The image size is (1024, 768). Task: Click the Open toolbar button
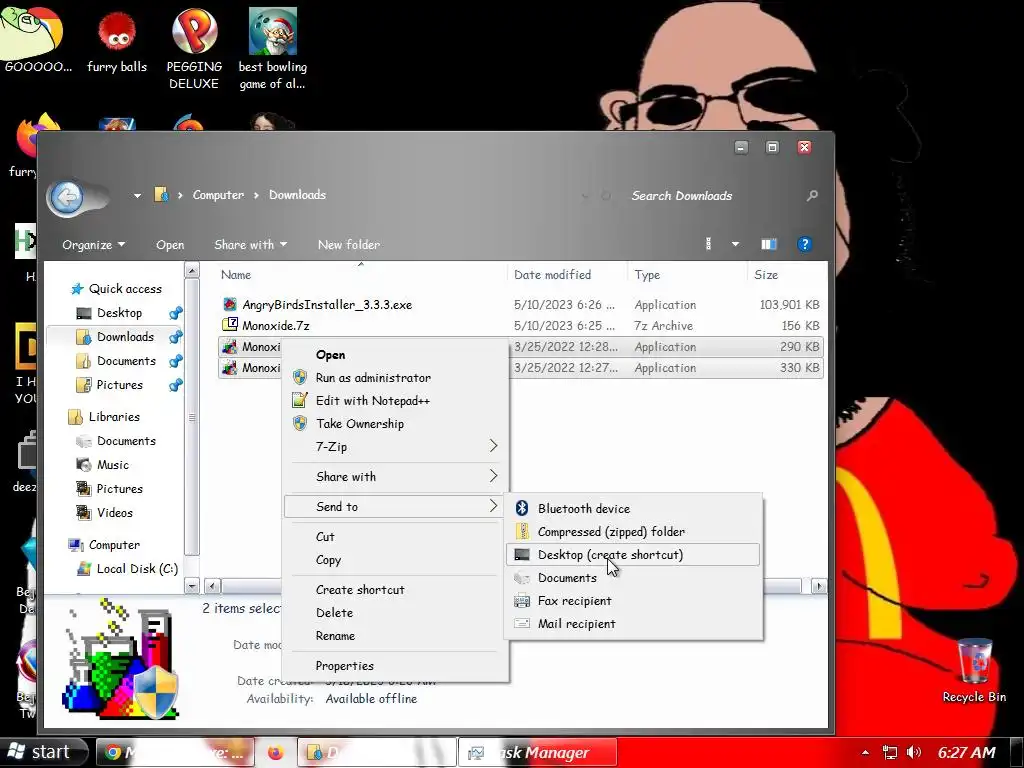(170, 245)
